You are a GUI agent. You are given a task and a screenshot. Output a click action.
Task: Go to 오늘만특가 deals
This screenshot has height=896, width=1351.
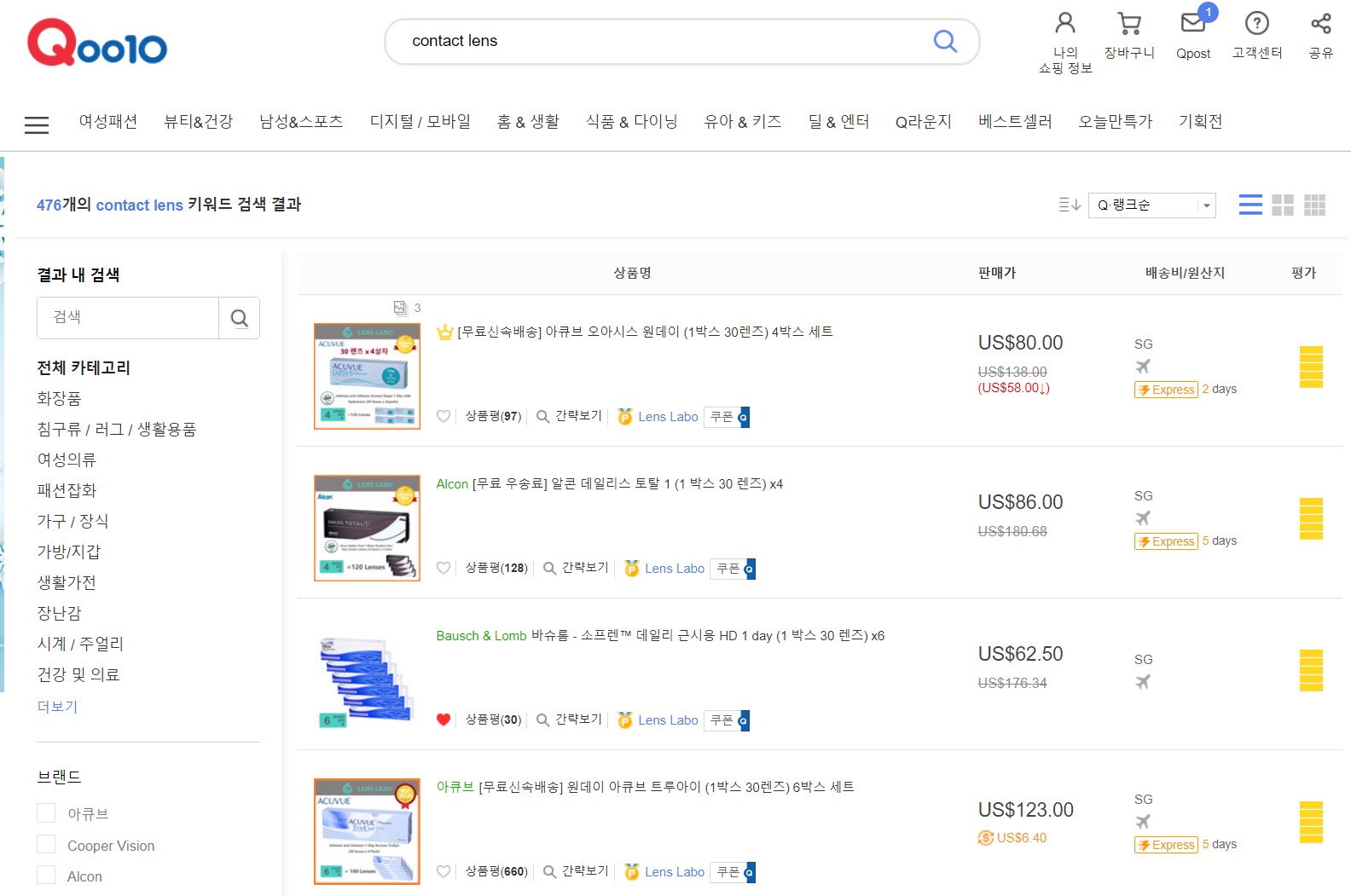[x=1116, y=122]
